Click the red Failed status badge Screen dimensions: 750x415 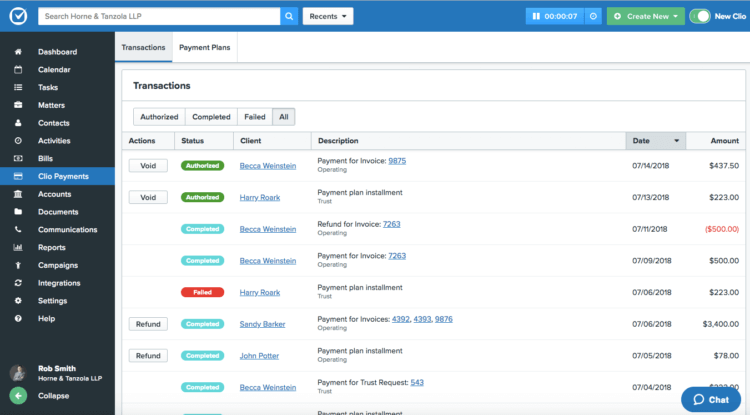(x=202, y=292)
